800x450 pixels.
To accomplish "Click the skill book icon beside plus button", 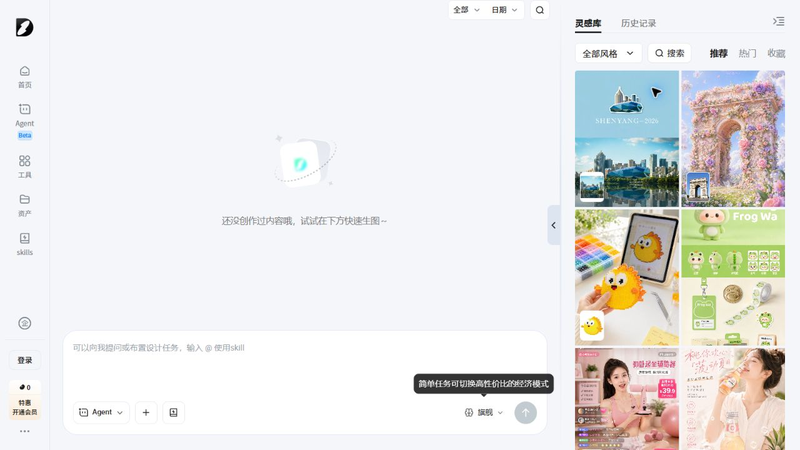I will (x=173, y=412).
